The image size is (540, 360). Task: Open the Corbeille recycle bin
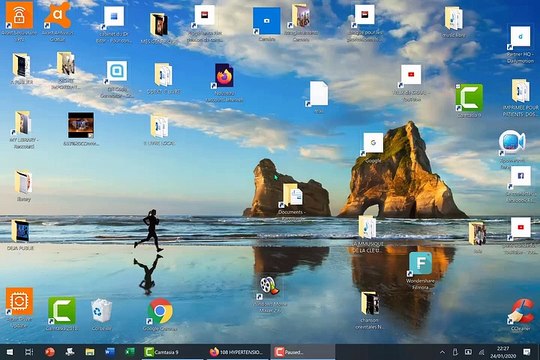(x=101, y=311)
